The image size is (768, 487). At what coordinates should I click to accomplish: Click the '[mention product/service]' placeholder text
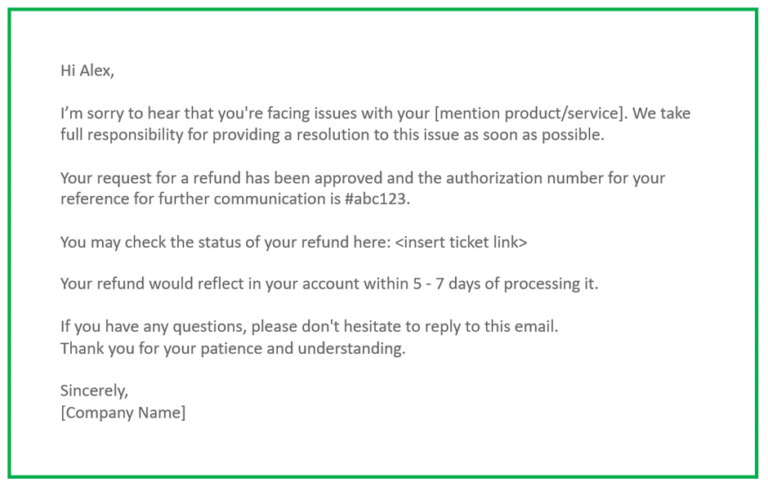pos(530,114)
